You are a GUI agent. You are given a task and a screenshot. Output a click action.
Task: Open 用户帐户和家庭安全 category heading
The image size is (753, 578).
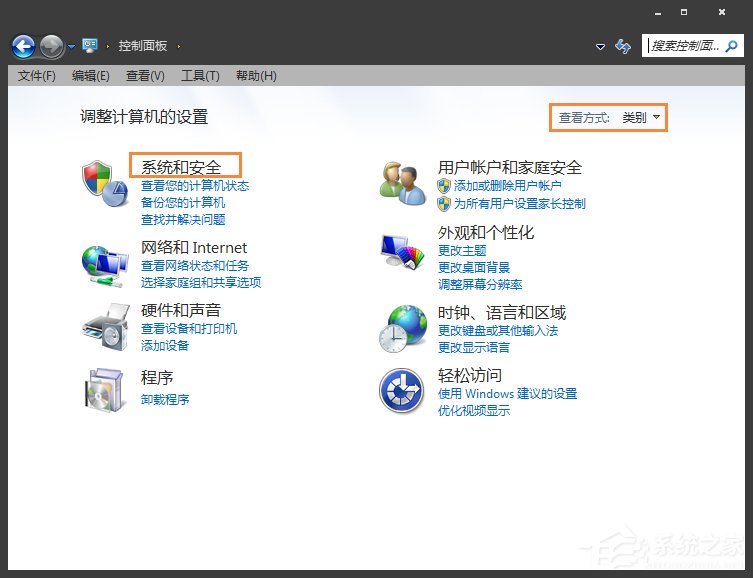tap(510, 168)
